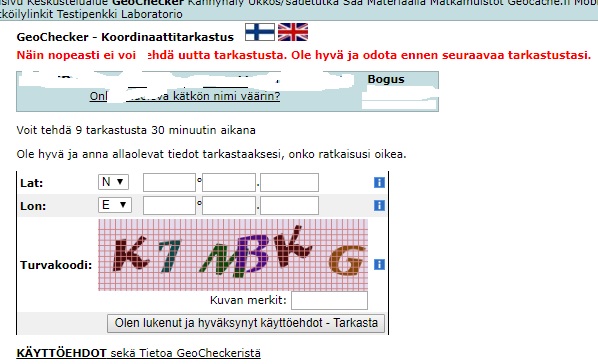Open the info icon beside Lon row

[x=379, y=205]
